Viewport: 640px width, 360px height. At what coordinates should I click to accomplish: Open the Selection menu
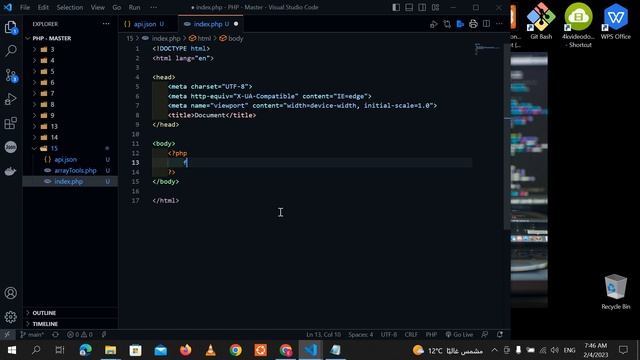click(70, 7)
